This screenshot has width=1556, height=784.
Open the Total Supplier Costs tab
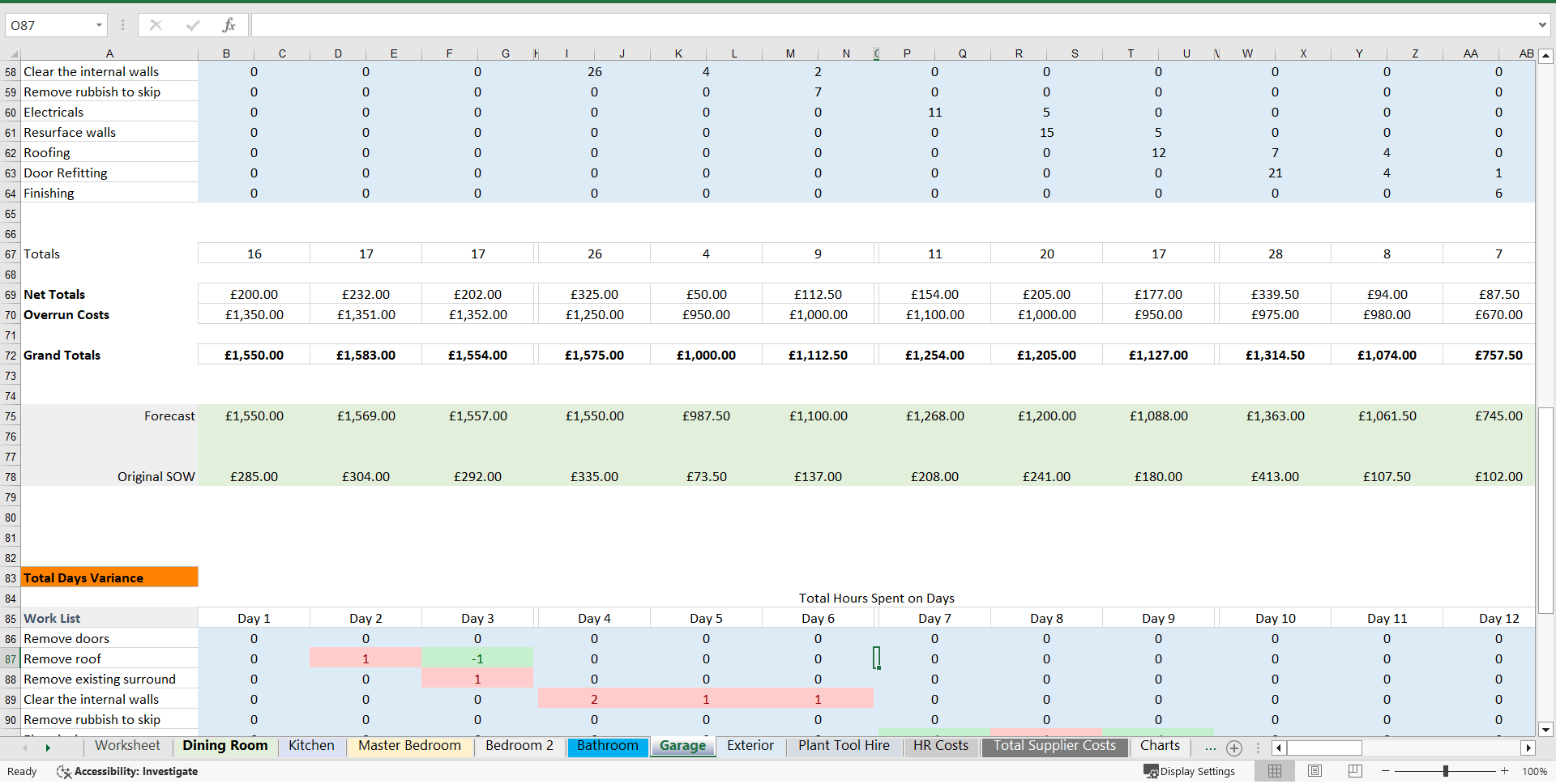pos(1054,746)
